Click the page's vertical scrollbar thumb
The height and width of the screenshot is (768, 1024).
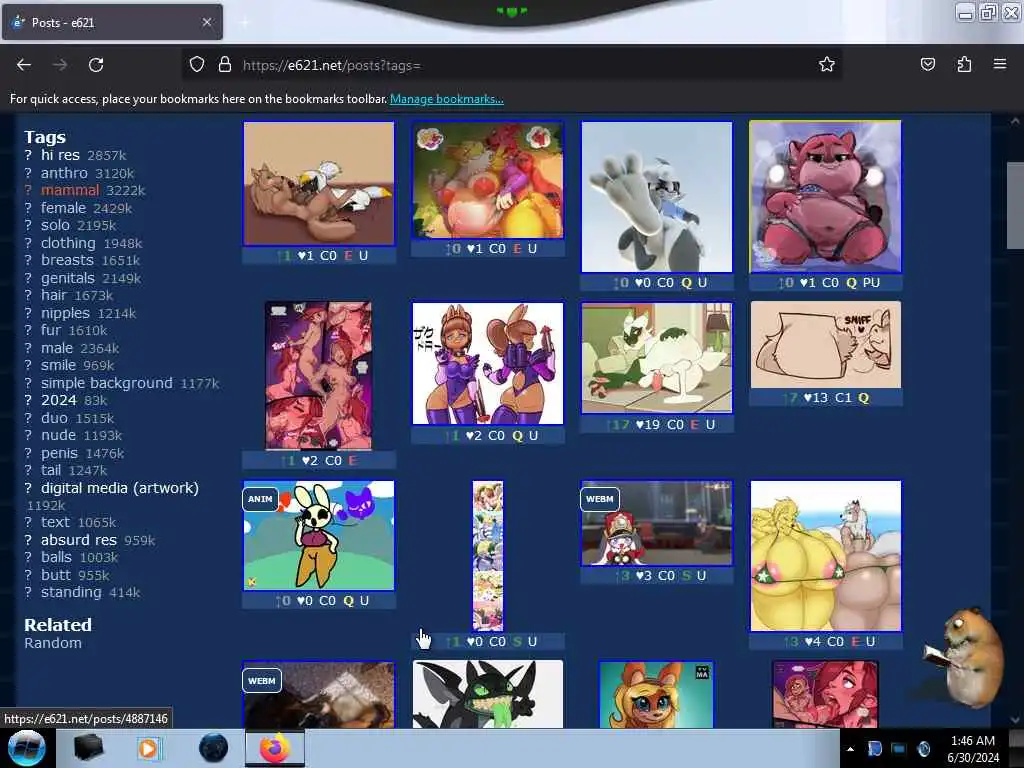1014,205
